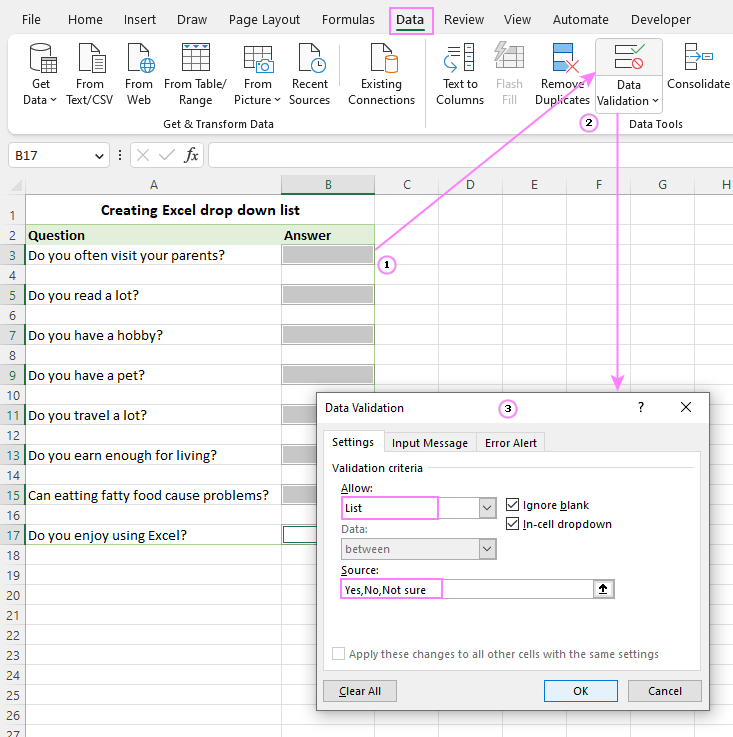Expand the Allow dropdown list
This screenshot has height=737, width=733.
pyautogui.click(x=487, y=508)
